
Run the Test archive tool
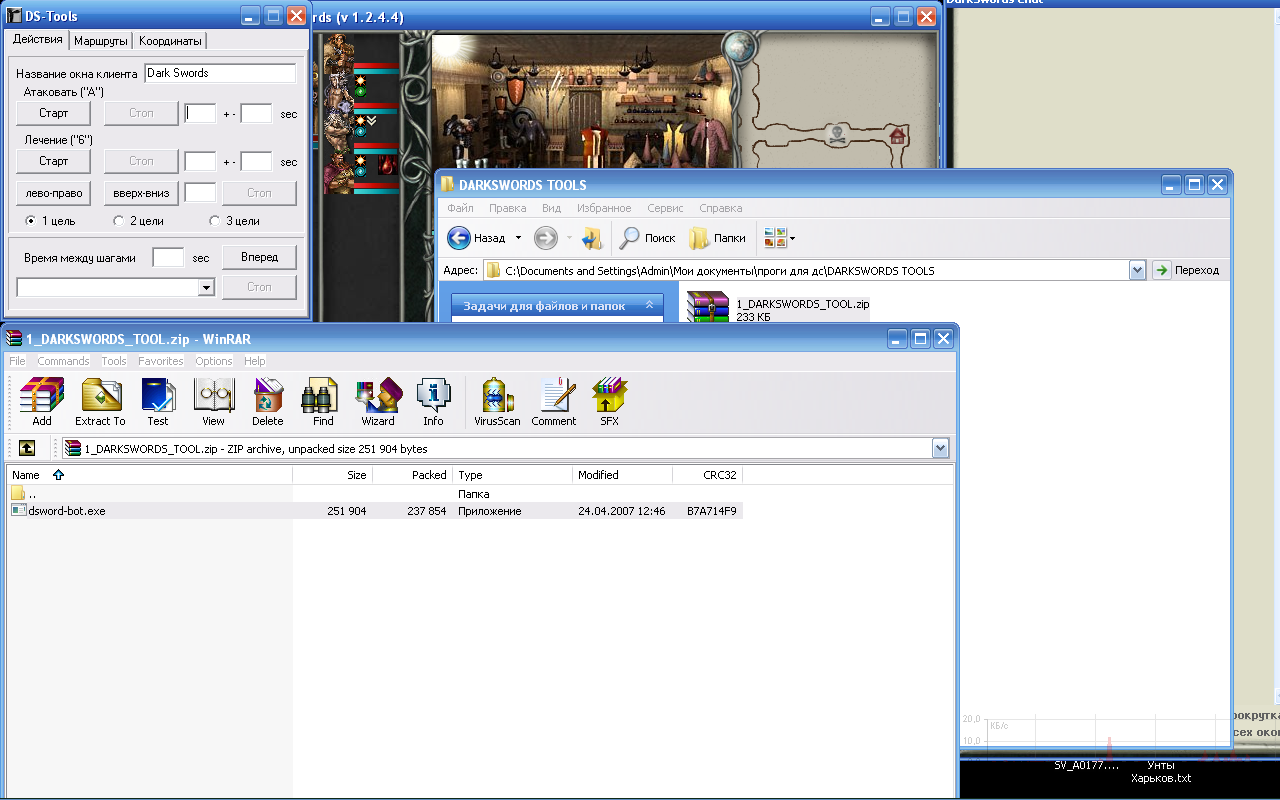click(158, 402)
